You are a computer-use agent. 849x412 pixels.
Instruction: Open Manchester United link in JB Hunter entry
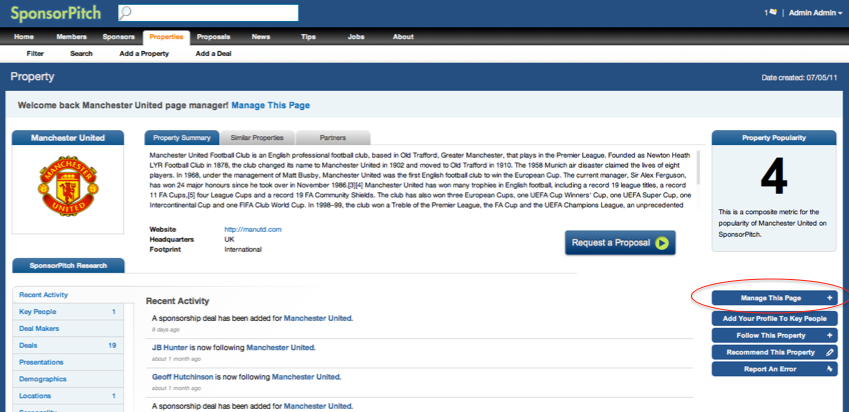pyautogui.click(x=281, y=348)
